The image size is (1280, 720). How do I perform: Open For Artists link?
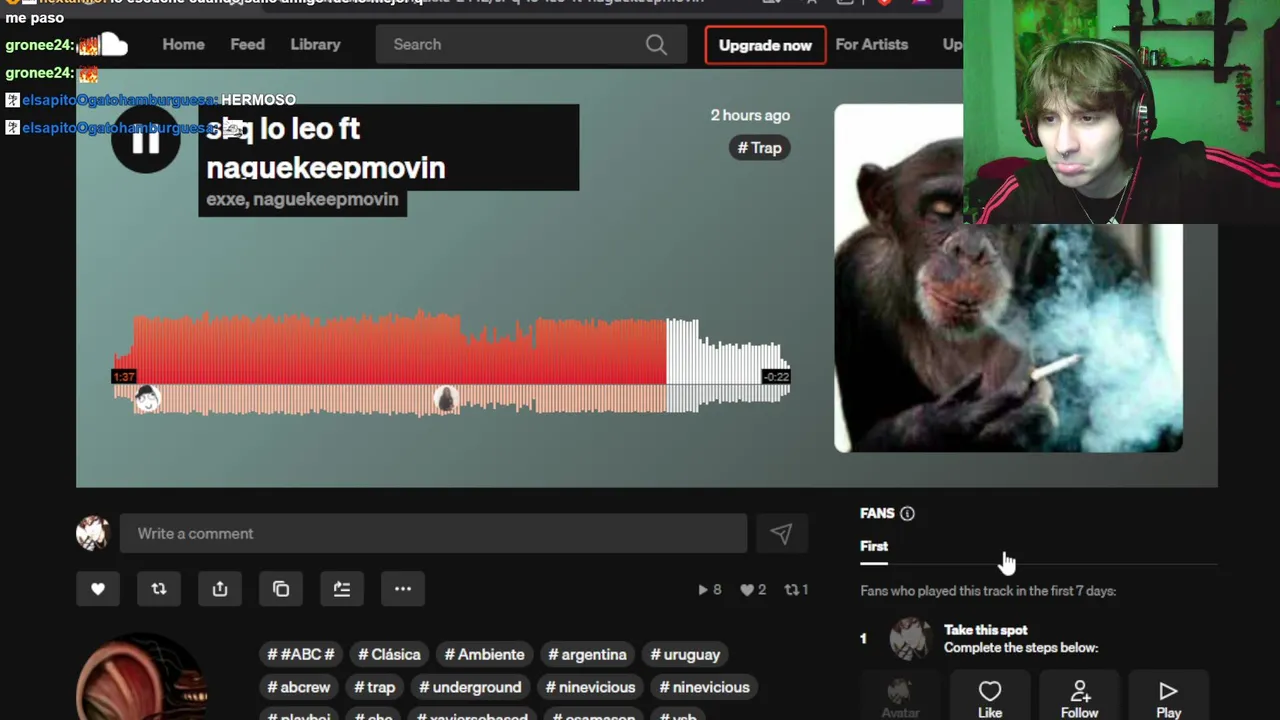pos(871,44)
